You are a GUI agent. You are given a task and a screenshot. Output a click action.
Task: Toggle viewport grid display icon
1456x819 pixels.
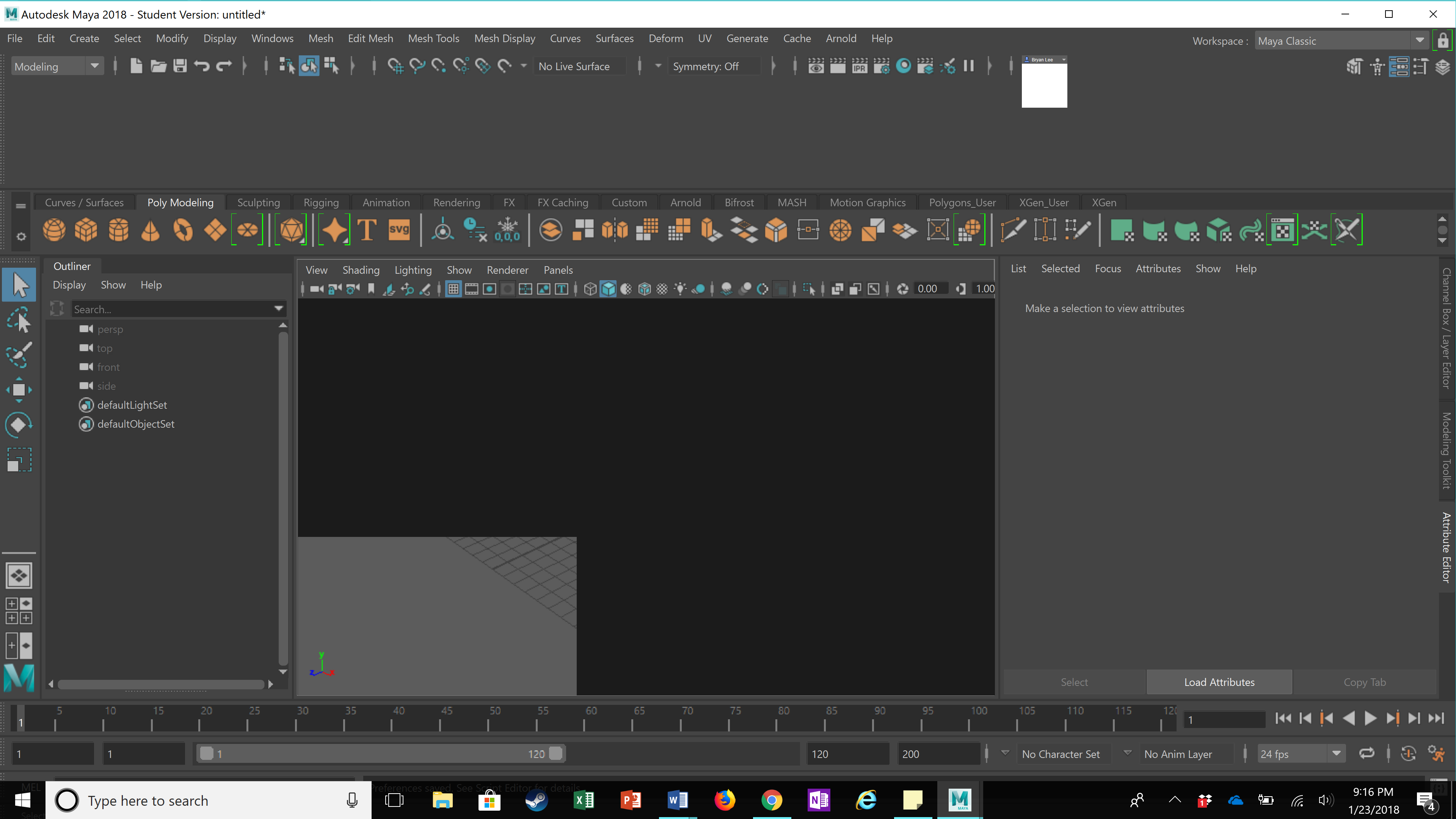point(453,289)
